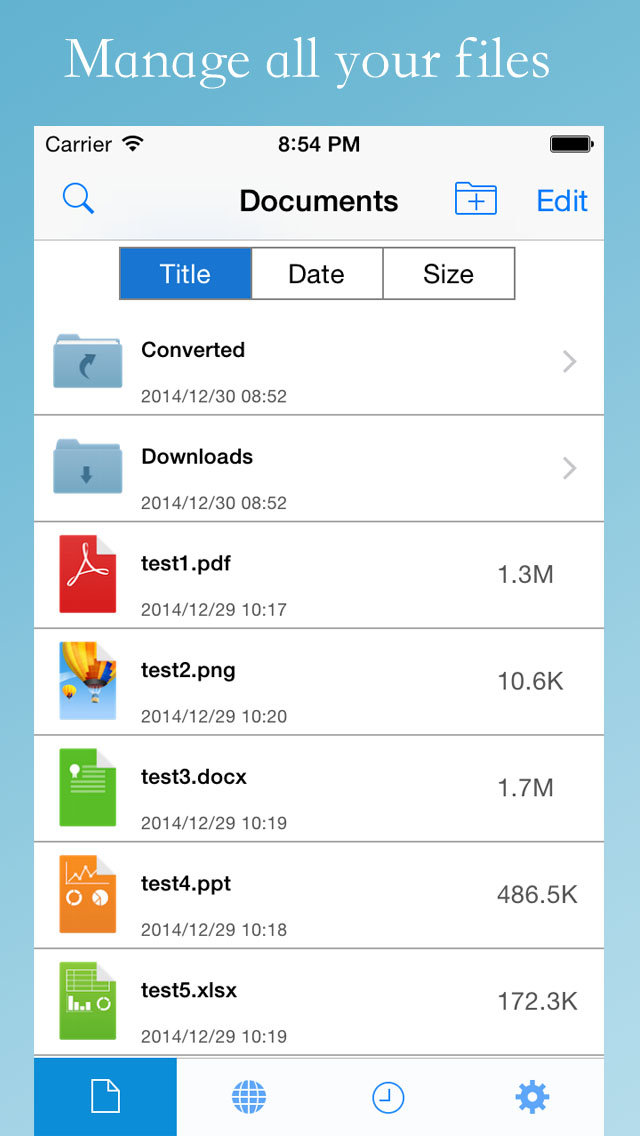The image size is (640, 1136).
Task: Expand the Converted folder chevron
Action: click(x=569, y=361)
